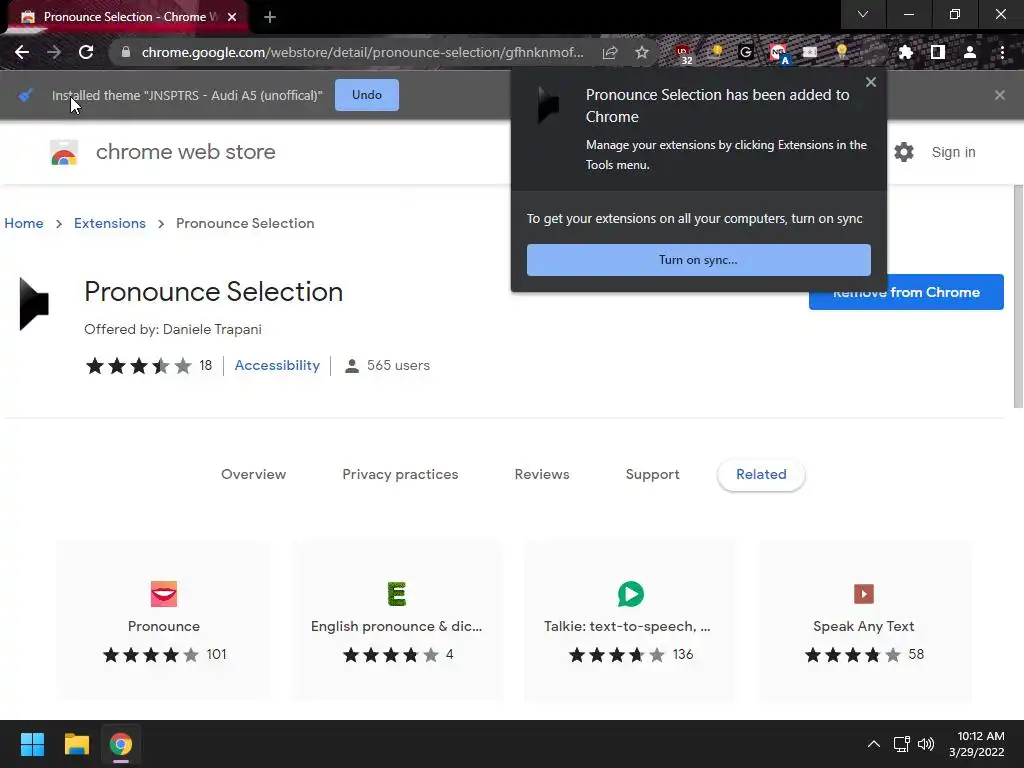This screenshot has width=1024, height=768.
Task: Open the 18 ratings count
Action: click(206, 366)
